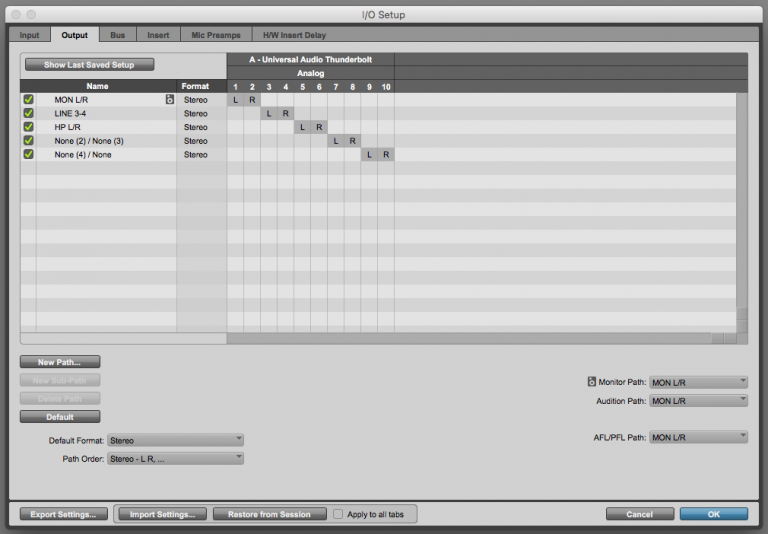Cancel the I/O Setup dialog

tap(639, 514)
